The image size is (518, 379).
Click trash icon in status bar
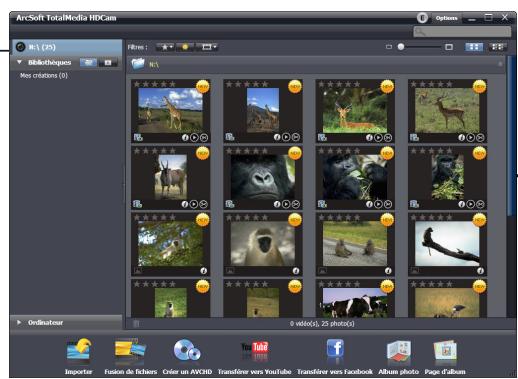tap(136, 324)
